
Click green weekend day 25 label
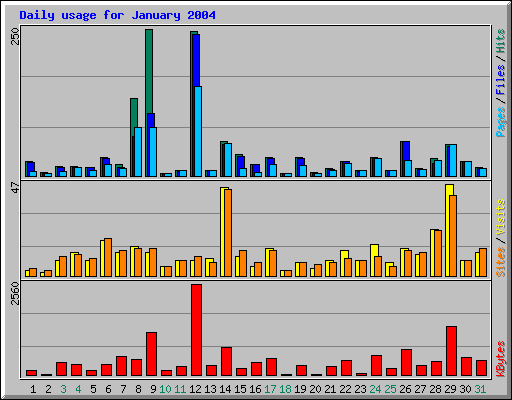(390, 389)
